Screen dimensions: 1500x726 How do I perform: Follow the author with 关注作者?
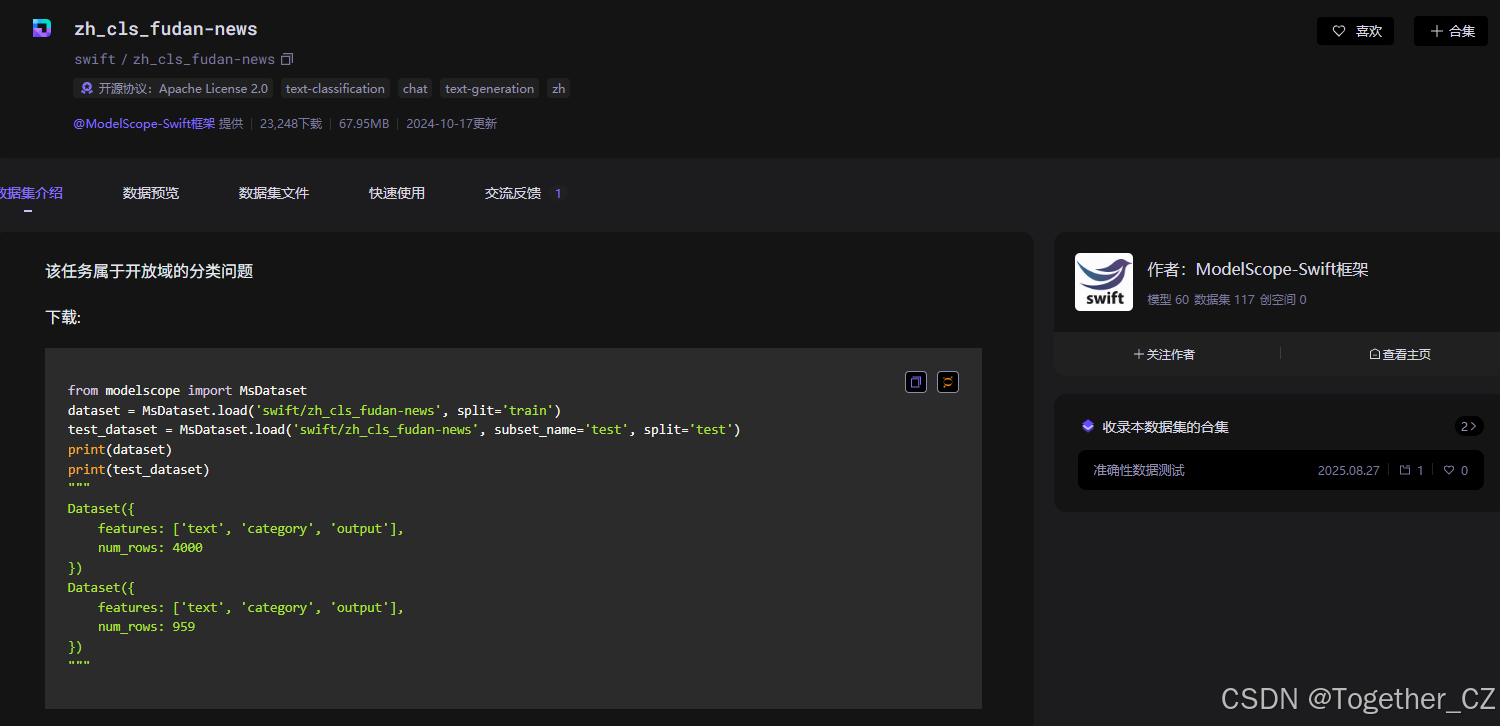[1164, 354]
